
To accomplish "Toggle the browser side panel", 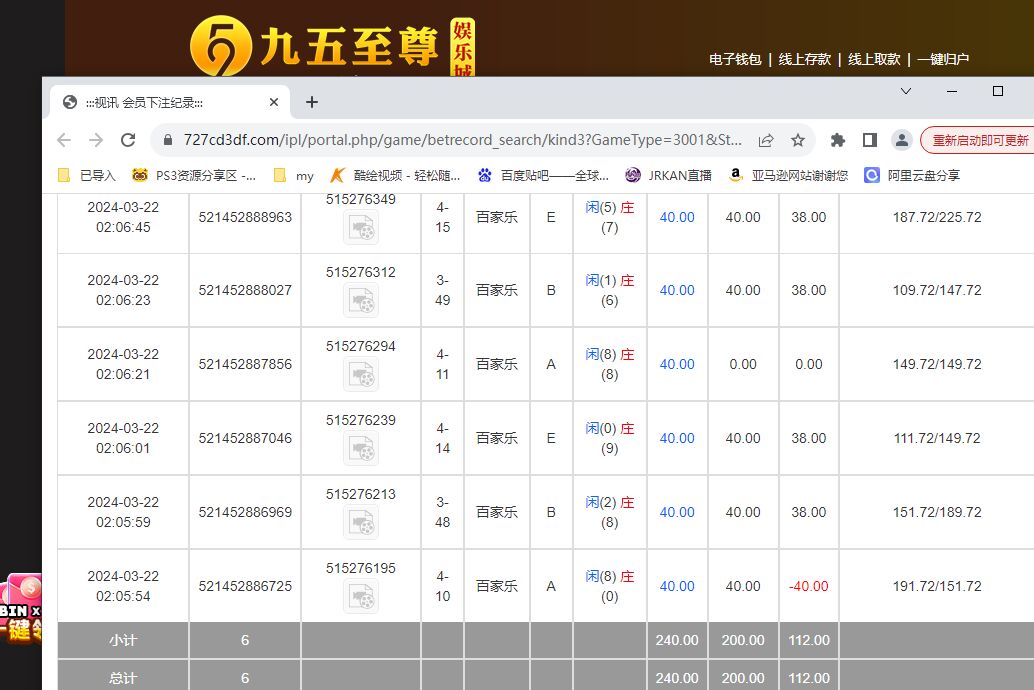I will click(x=870, y=140).
